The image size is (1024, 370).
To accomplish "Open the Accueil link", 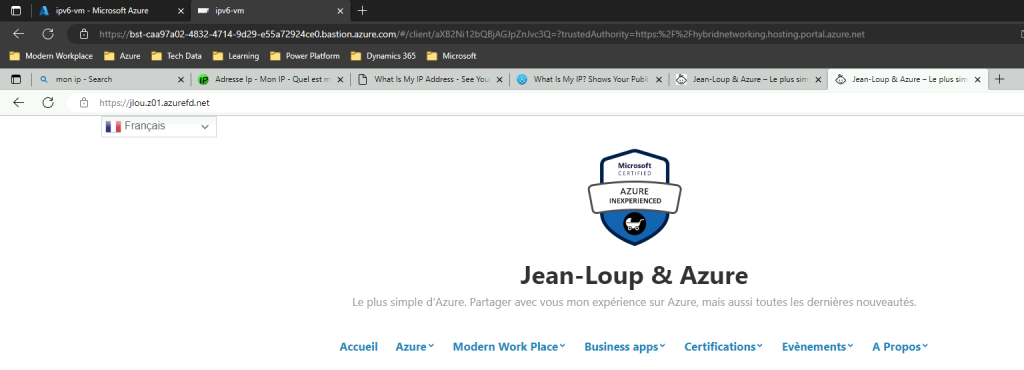I will pos(359,347).
